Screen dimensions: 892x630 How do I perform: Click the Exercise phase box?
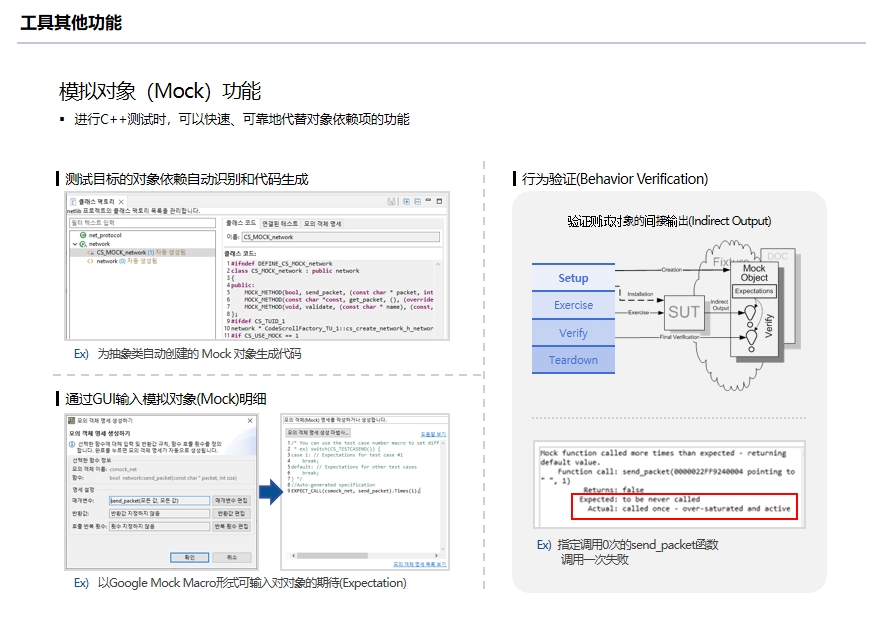[573, 305]
